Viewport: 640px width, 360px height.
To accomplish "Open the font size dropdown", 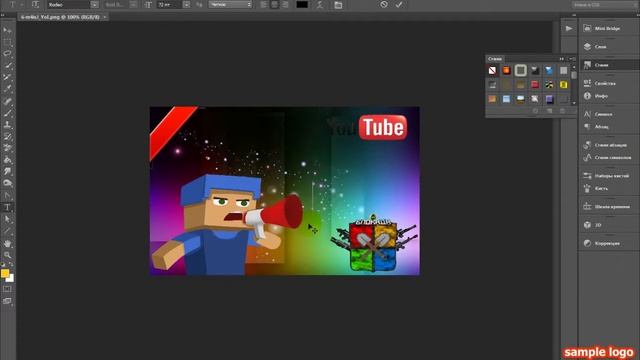I will tap(187, 4).
